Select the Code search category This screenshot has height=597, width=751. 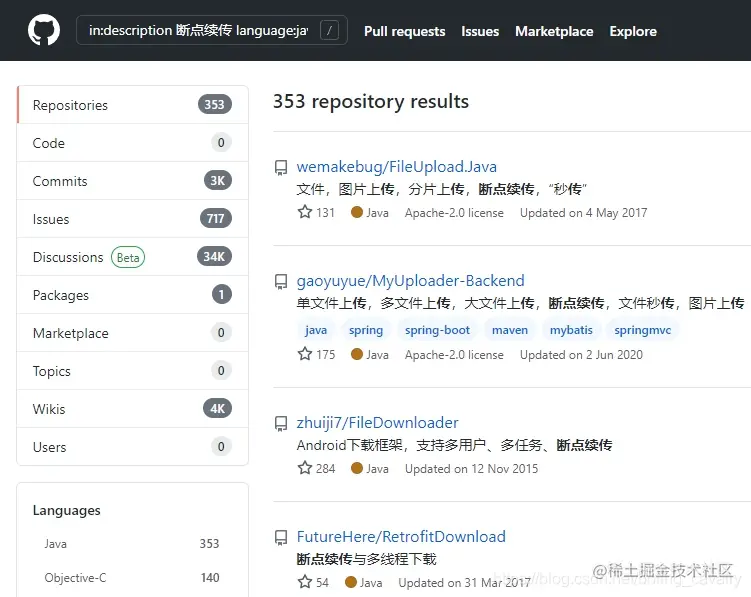click(133, 143)
